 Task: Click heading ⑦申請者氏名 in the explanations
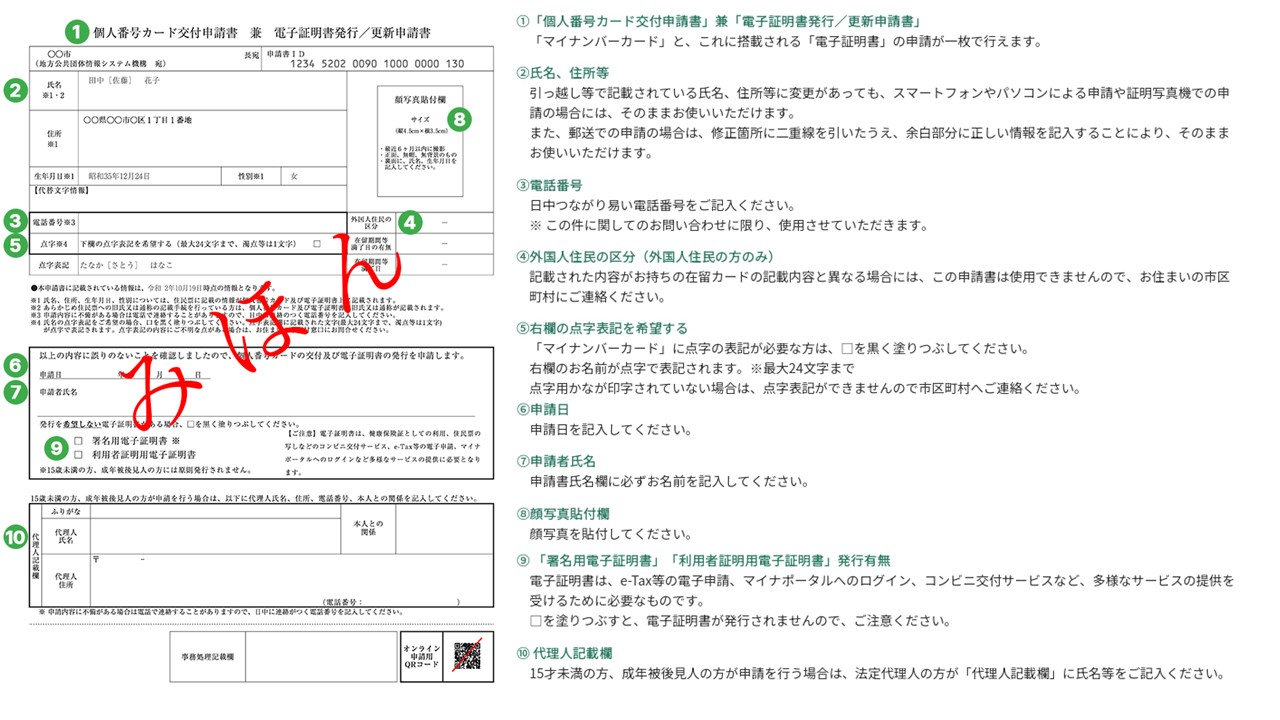(556, 461)
